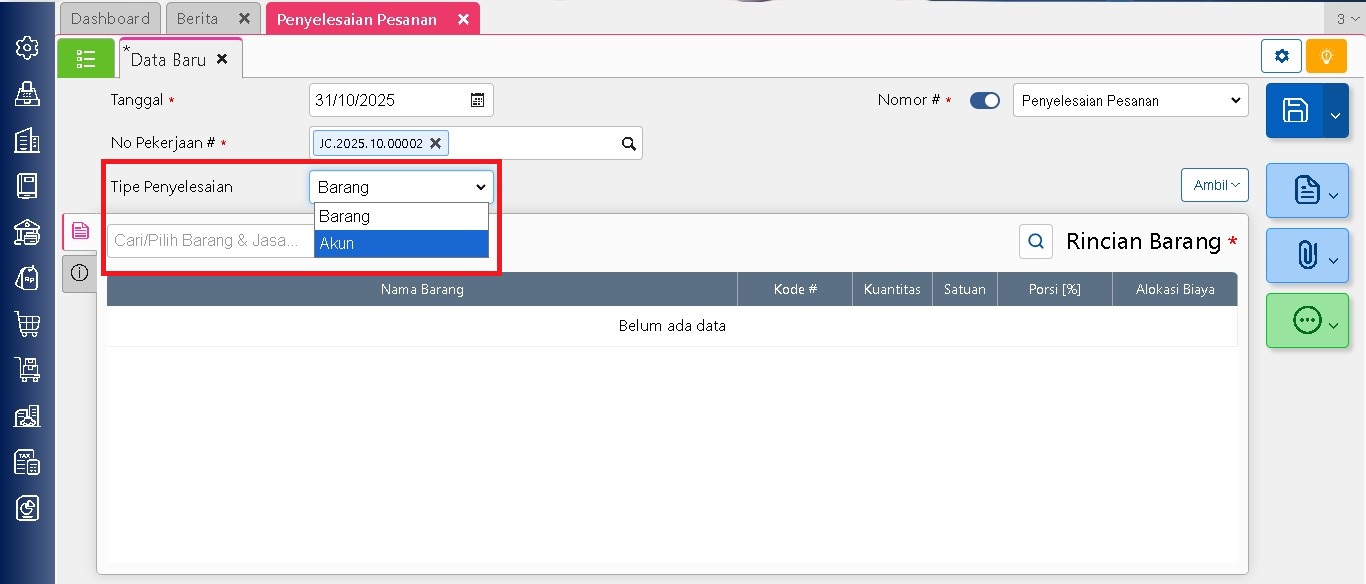Click the calendar icon in Tanggal field
Screen dimensions: 1366x584
tap(478, 100)
